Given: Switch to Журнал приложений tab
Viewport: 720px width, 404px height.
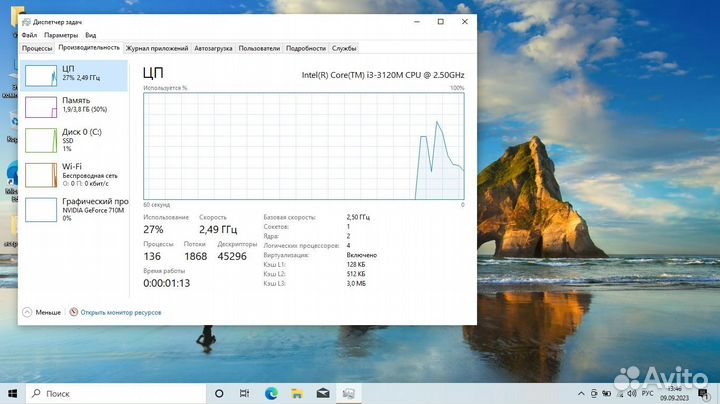Looking at the screenshot, I should pos(157,48).
